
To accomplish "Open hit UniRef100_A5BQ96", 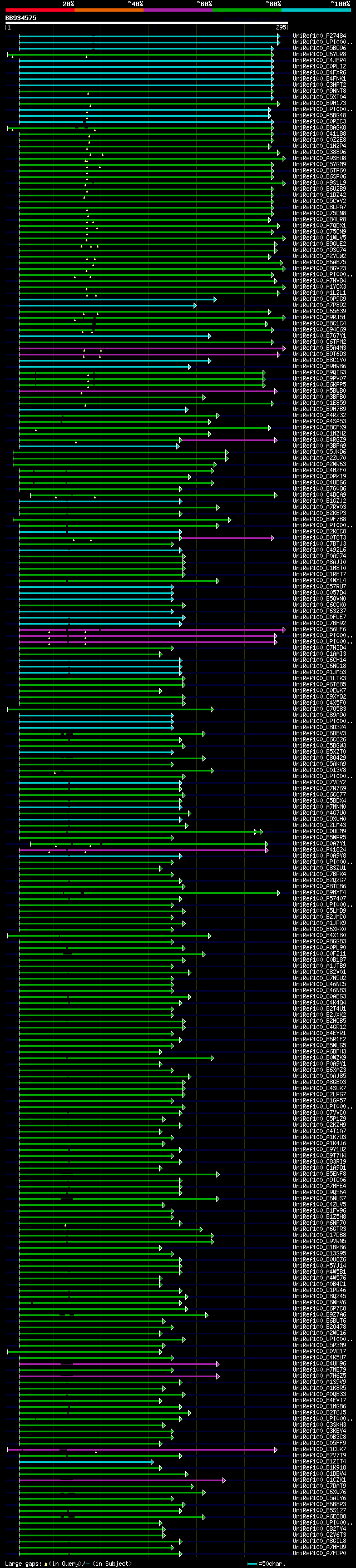I will (319, 48).
